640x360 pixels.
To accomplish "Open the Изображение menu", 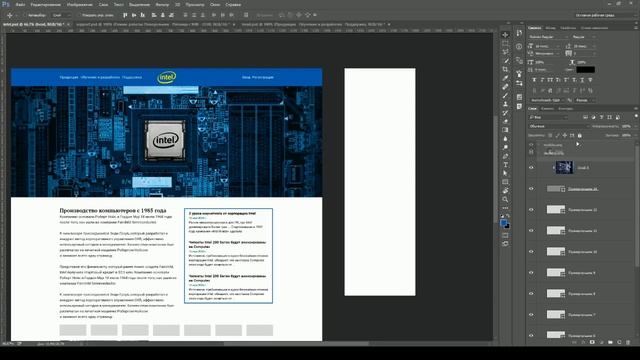I will click(80, 4).
